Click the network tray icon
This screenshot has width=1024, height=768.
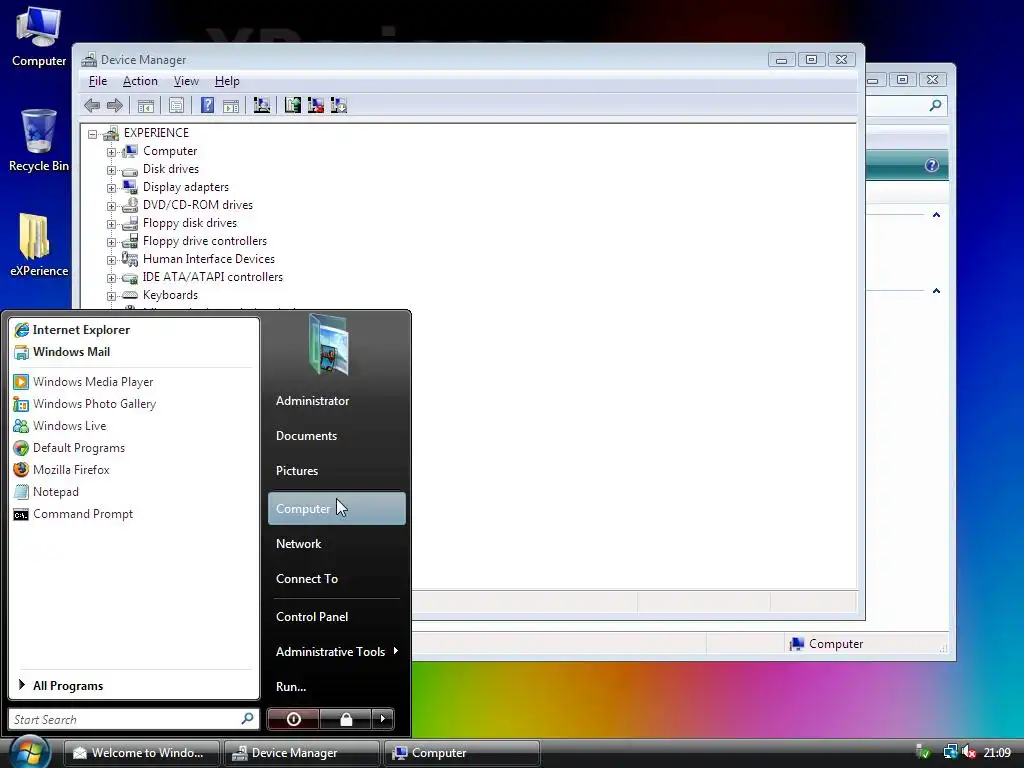950,752
